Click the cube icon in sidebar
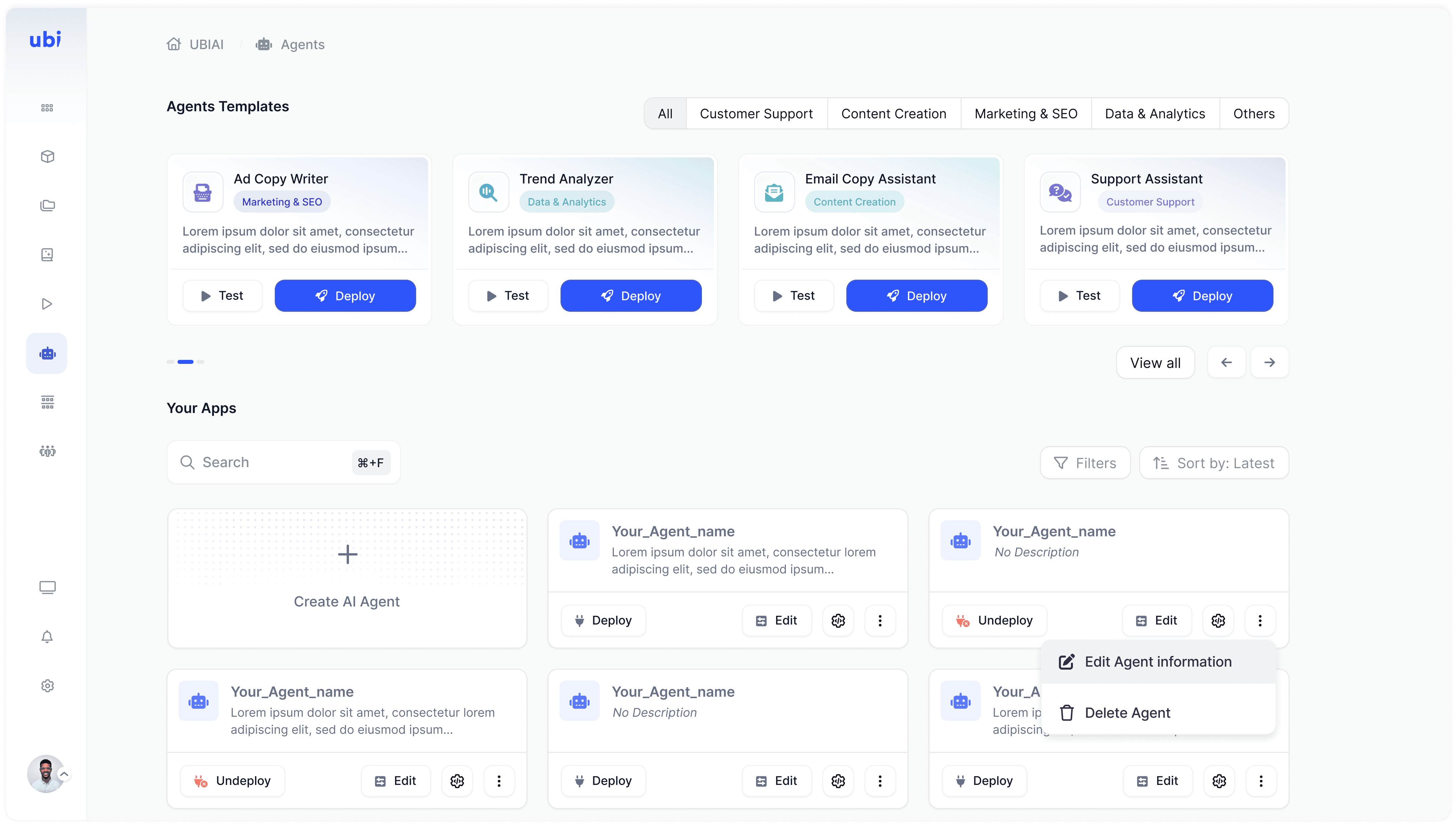The height and width of the screenshot is (824, 1456). 47,157
